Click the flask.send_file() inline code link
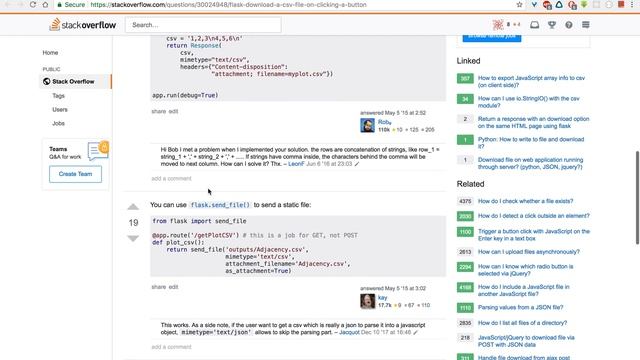640x360 pixels. pyautogui.click(x=220, y=205)
